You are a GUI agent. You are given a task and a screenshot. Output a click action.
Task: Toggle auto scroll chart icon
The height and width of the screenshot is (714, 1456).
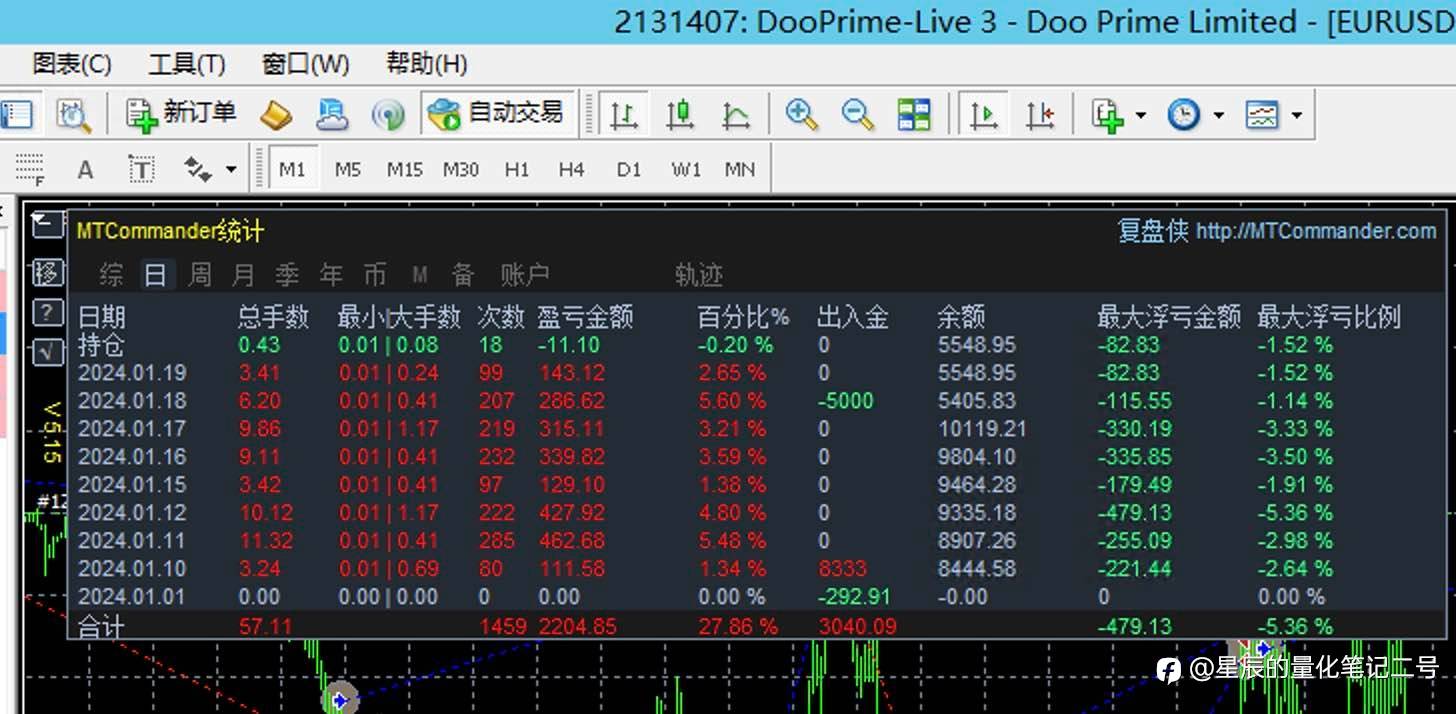(x=985, y=115)
